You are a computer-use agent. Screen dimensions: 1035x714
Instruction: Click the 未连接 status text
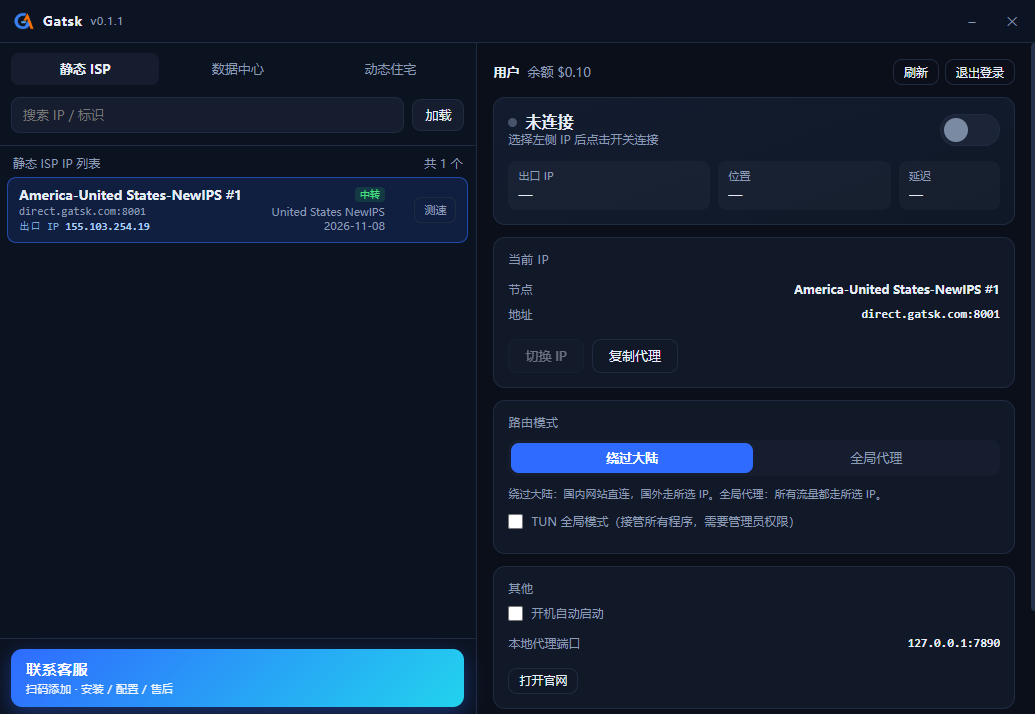[549, 122]
